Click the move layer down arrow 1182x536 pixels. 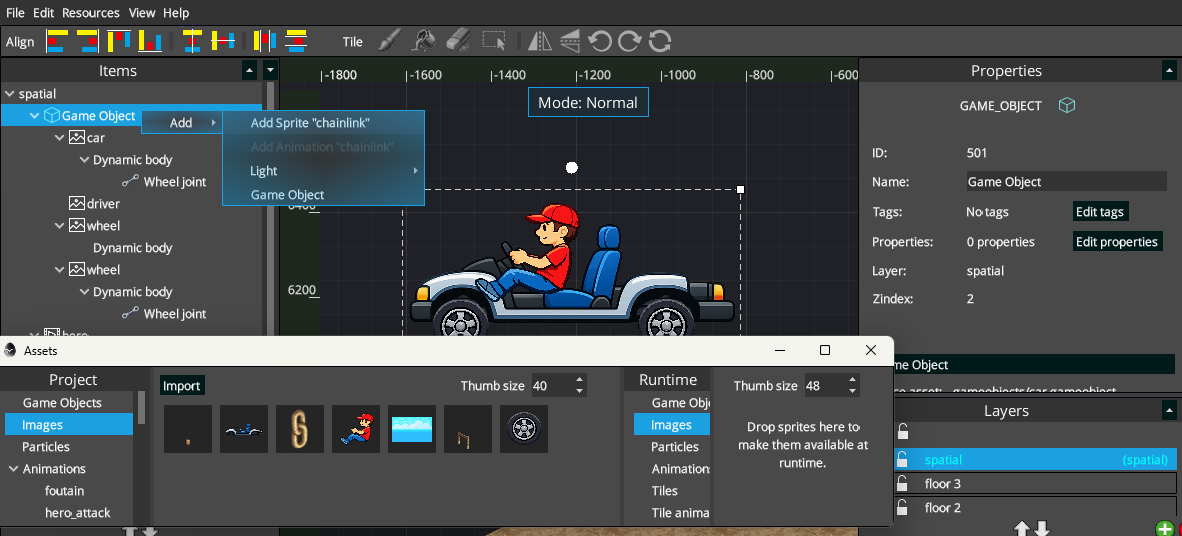pos(1042,528)
